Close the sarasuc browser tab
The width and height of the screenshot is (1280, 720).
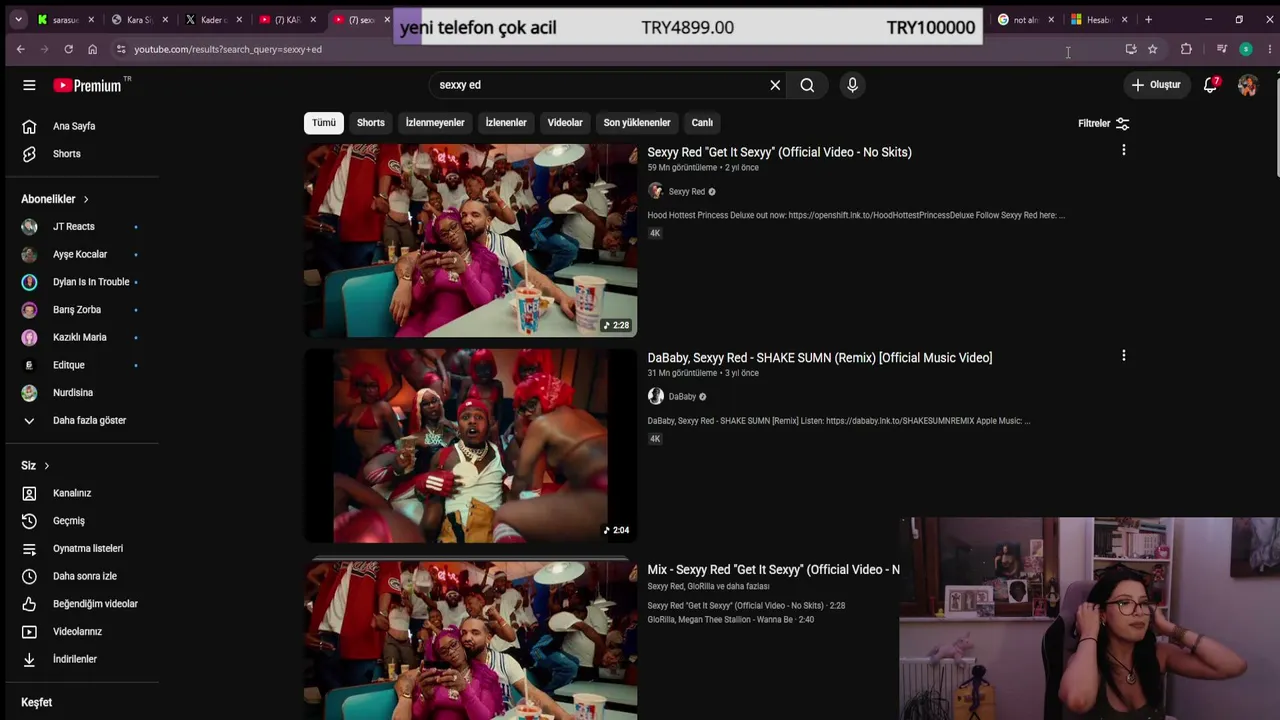pos(91,19)
